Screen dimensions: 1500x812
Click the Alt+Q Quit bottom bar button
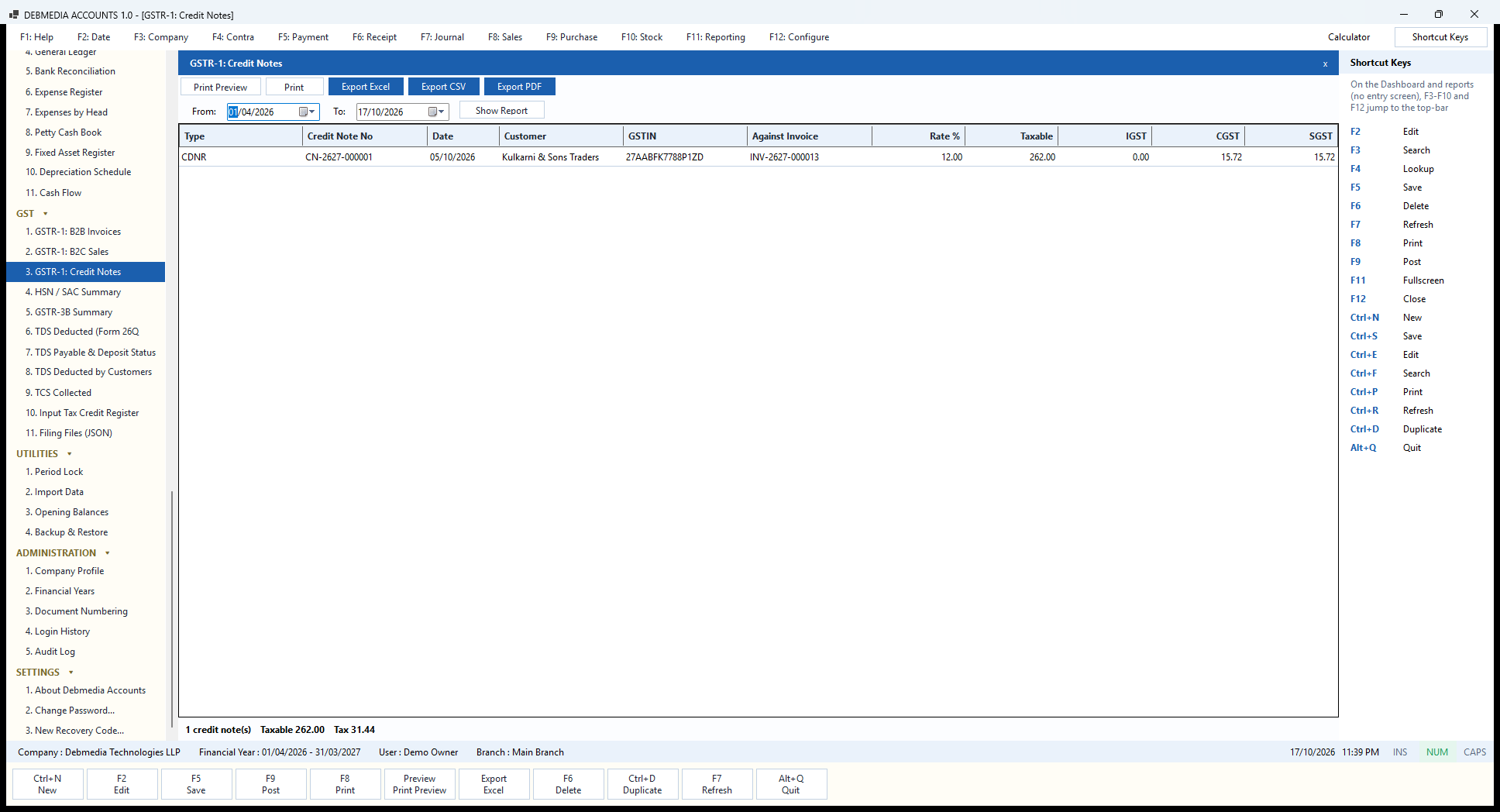(x=791, y=784)
